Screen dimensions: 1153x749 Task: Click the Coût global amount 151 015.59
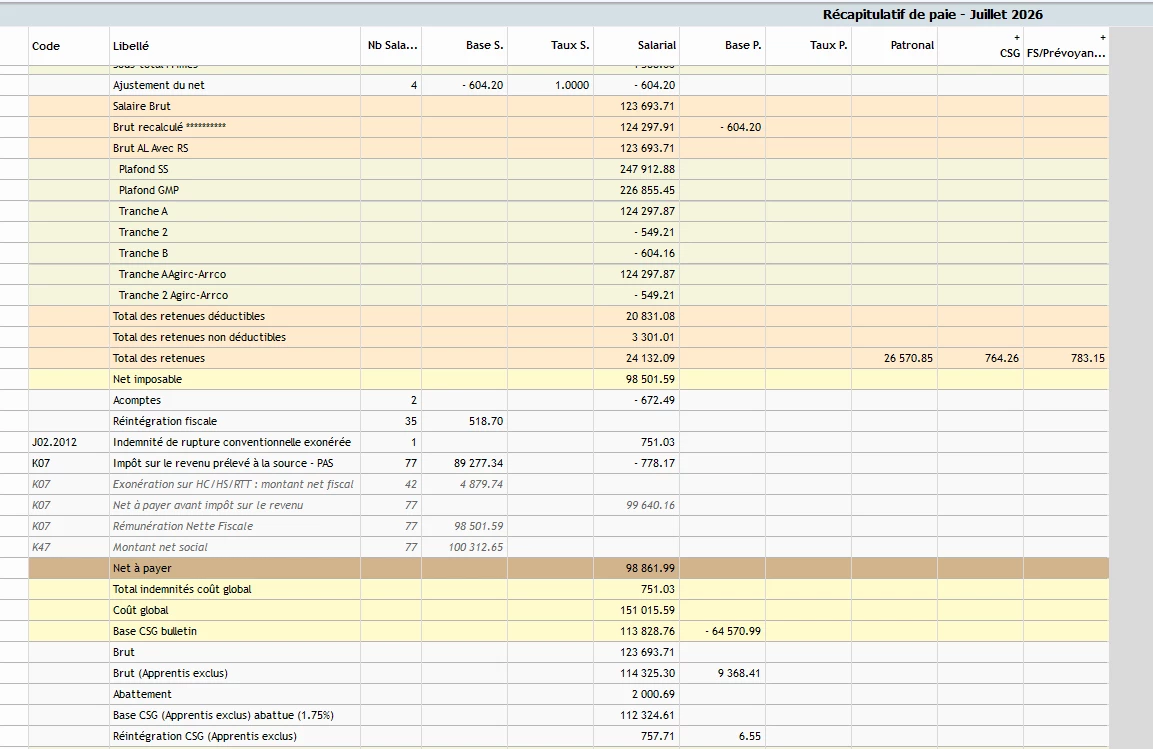click(647, 610)
